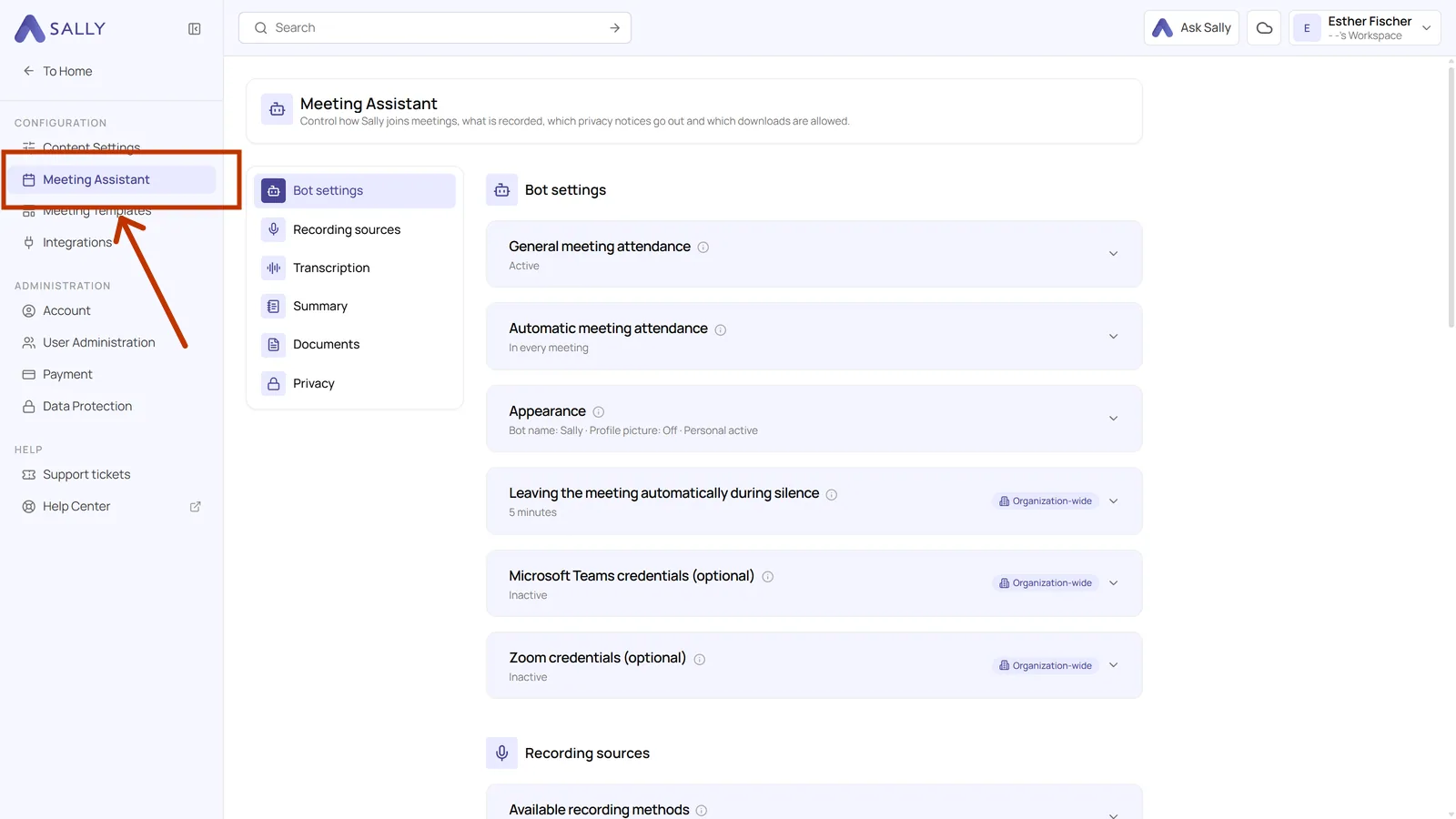Expand Leaving the meeting automatically during silence

coord(1113,501)
